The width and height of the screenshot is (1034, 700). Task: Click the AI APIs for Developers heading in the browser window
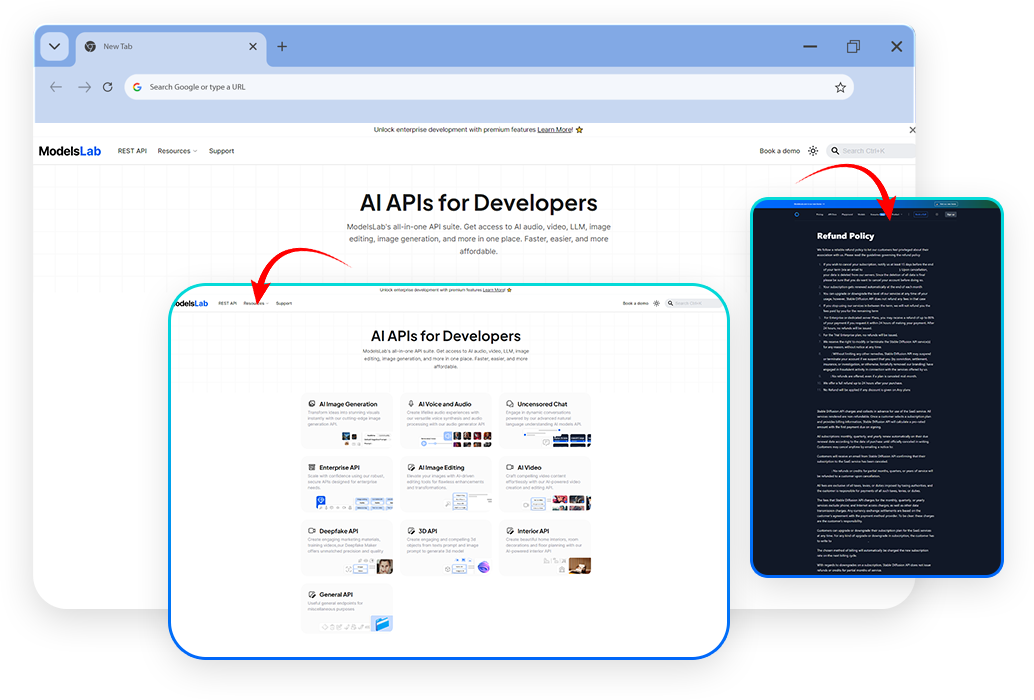click(479, 203)
